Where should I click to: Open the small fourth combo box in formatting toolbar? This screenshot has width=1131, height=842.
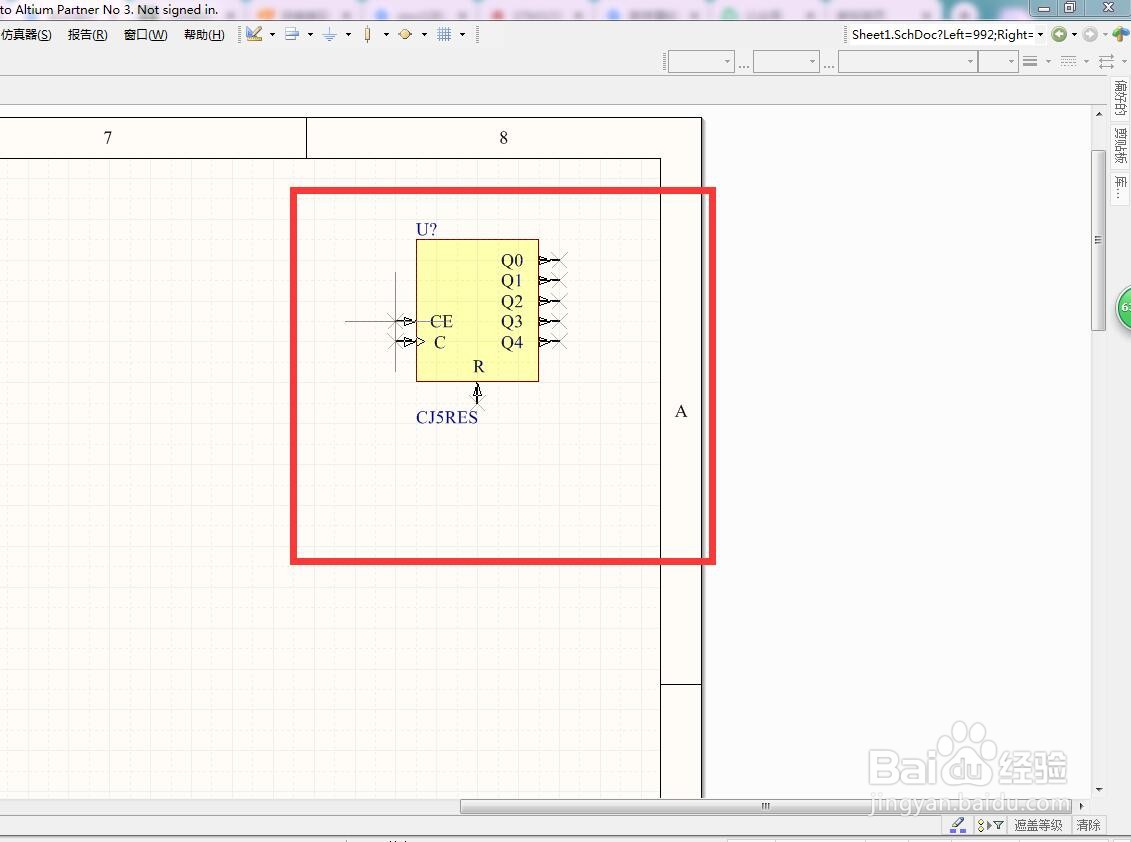point(998,62)
